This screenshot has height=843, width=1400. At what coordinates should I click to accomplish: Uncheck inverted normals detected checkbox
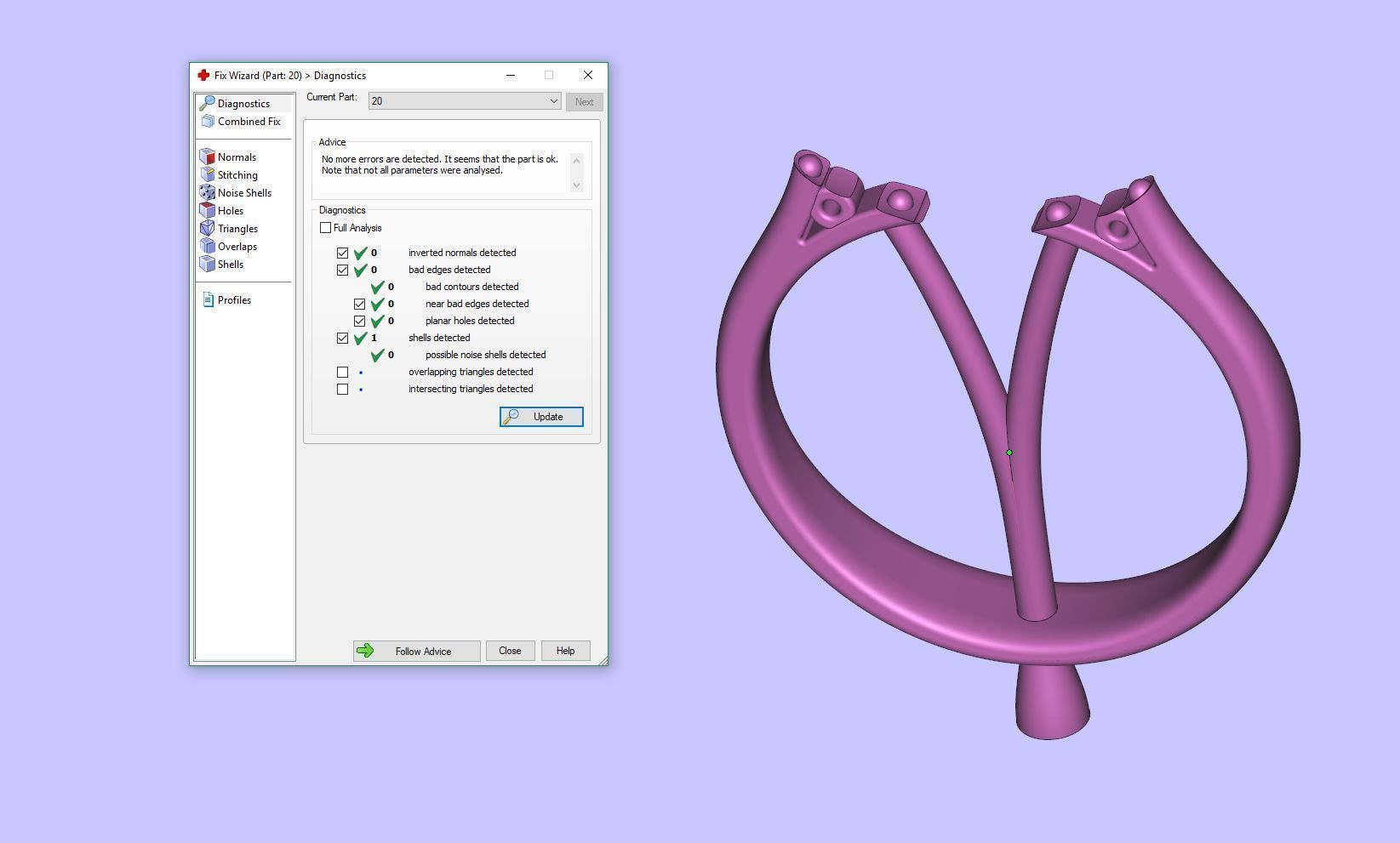[x=343, y=253]
